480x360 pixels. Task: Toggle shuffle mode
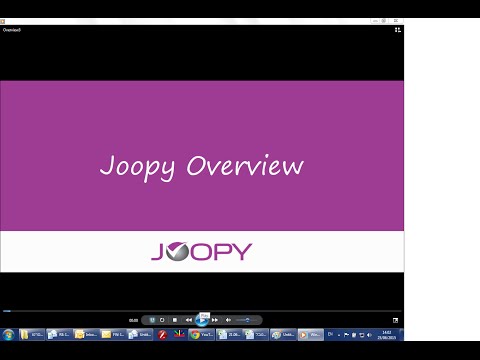[x=152, y=320]
